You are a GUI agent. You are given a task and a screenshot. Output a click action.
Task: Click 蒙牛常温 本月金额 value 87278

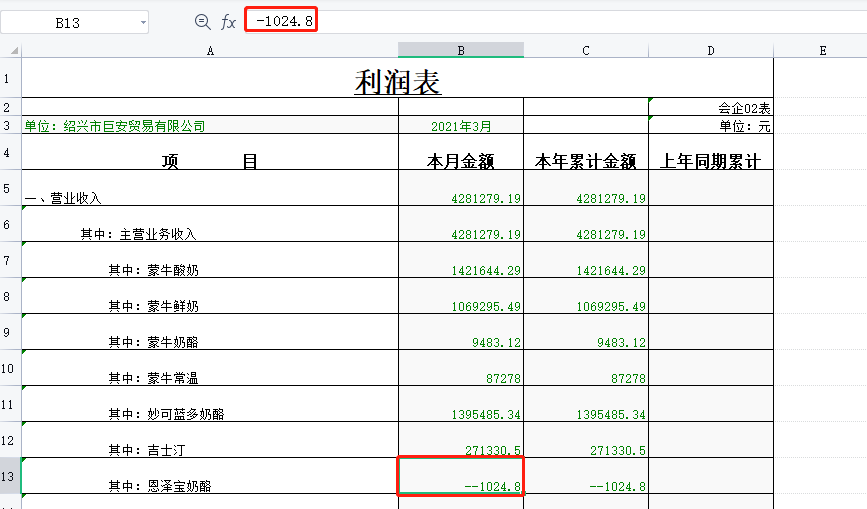461,368
